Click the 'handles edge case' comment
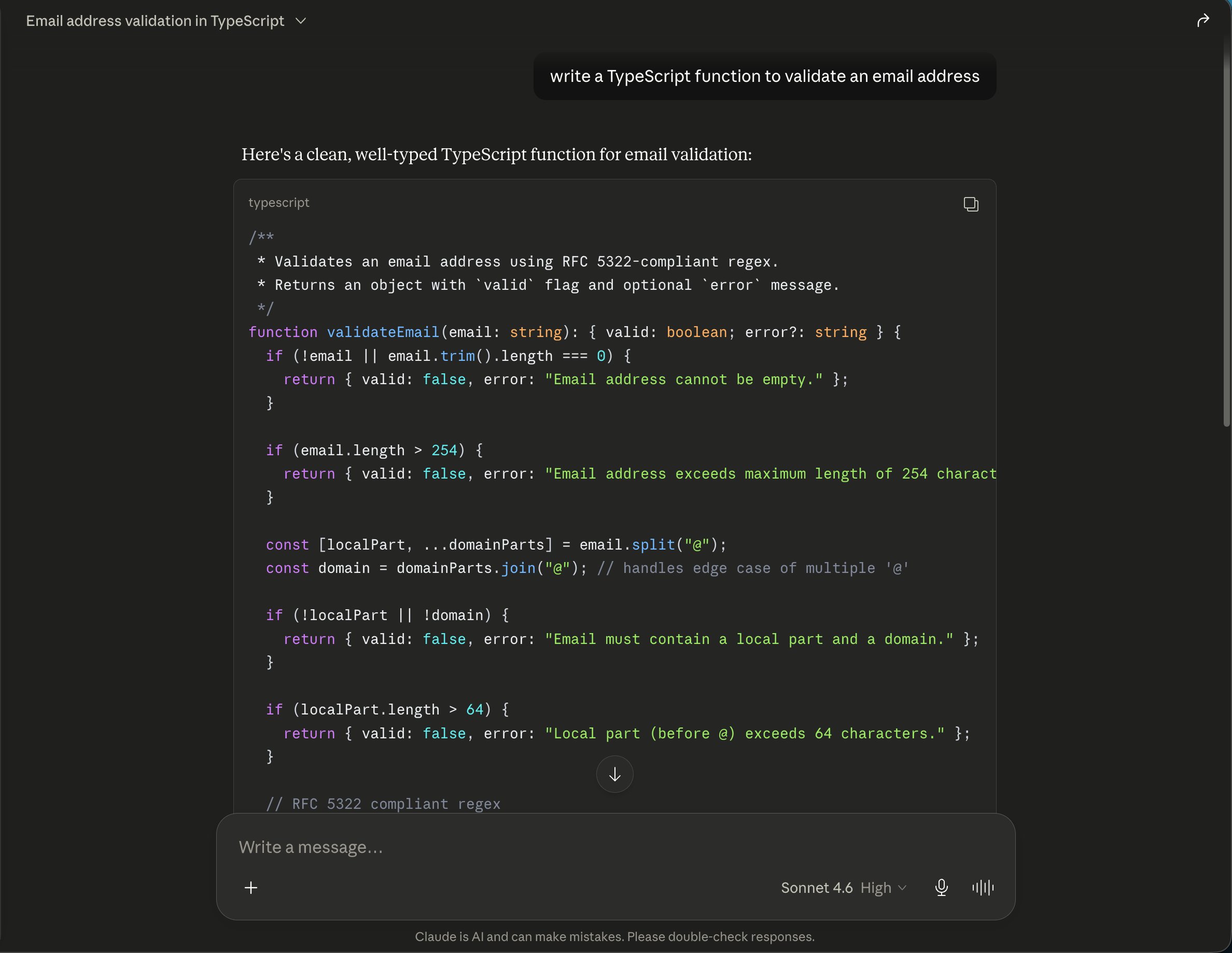The width and height of the screenshot is (1232, 953). (x=753, y=568)
